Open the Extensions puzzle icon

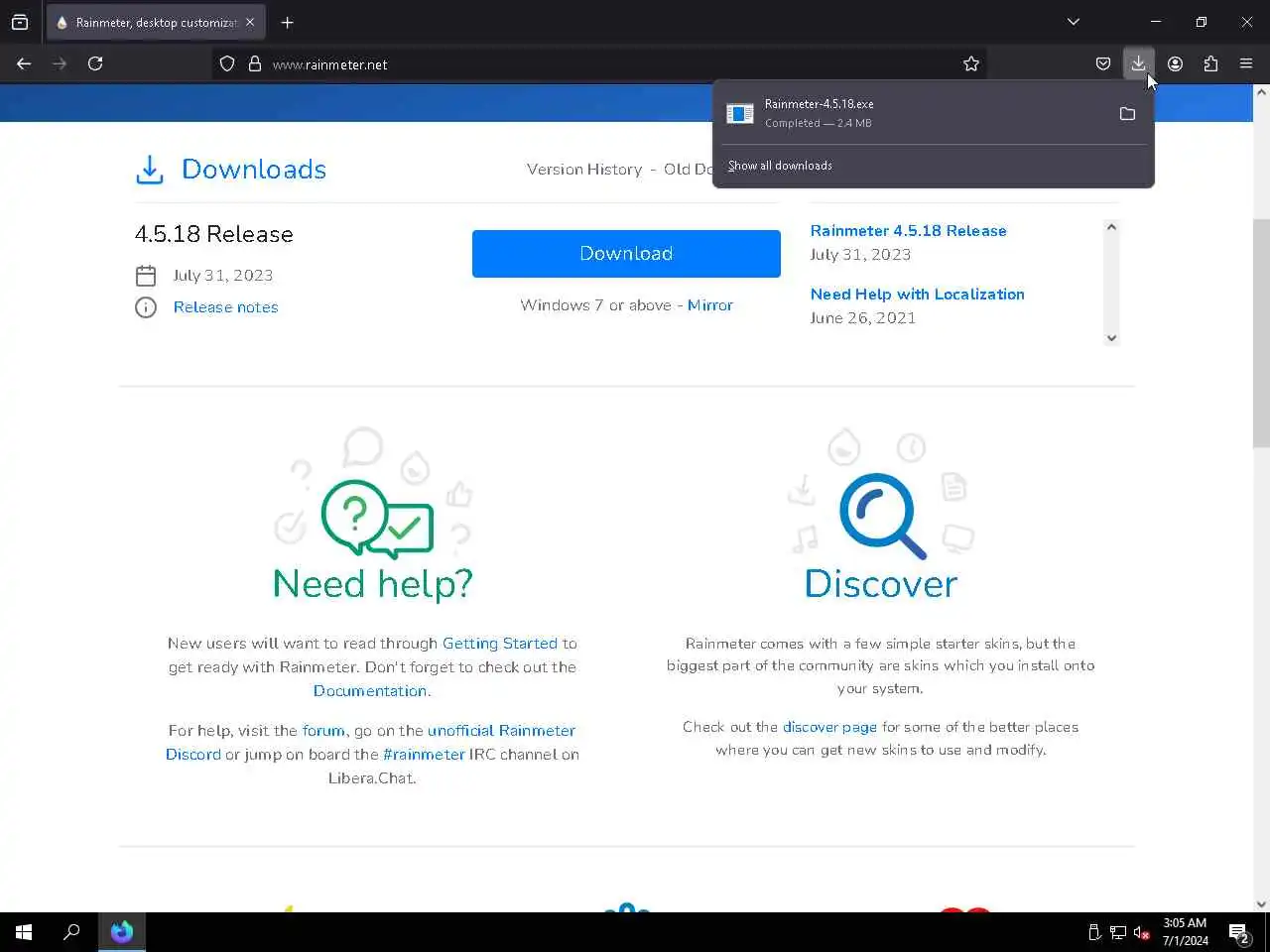1210,63
